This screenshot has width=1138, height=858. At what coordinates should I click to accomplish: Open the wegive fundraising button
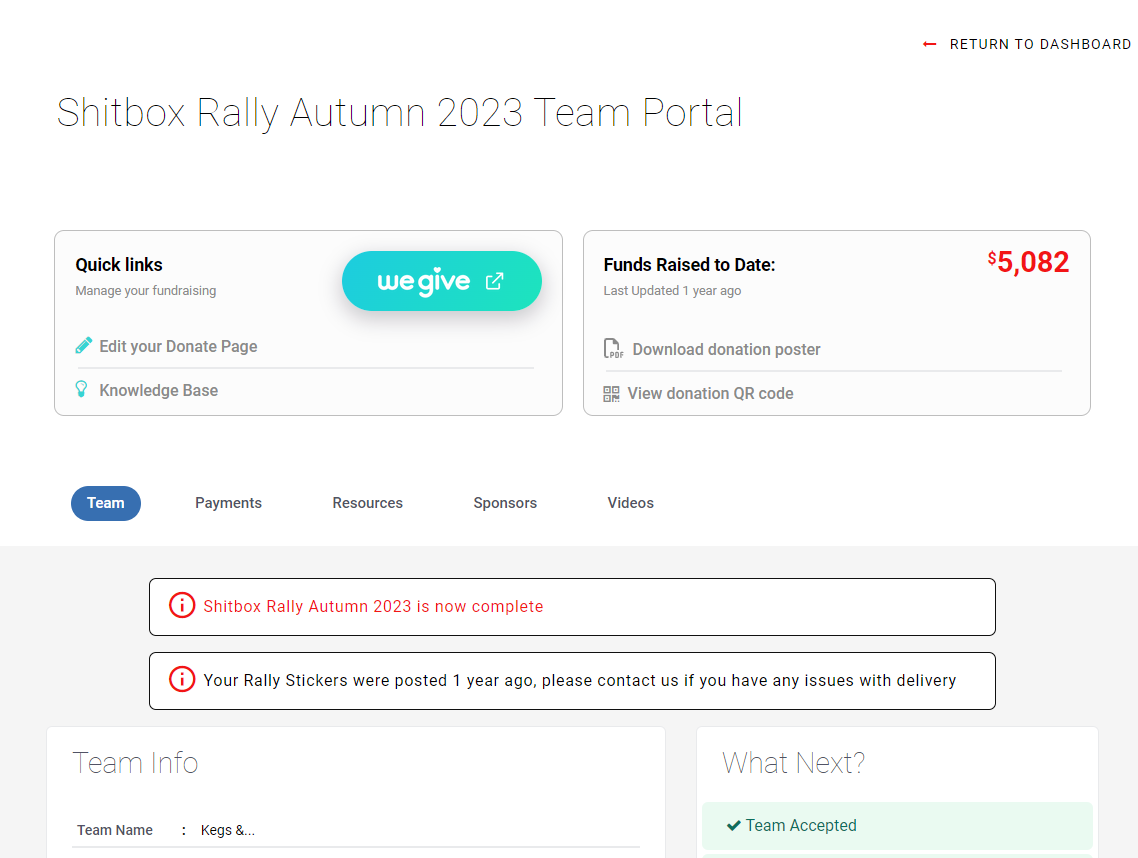[x=442, y=281]
